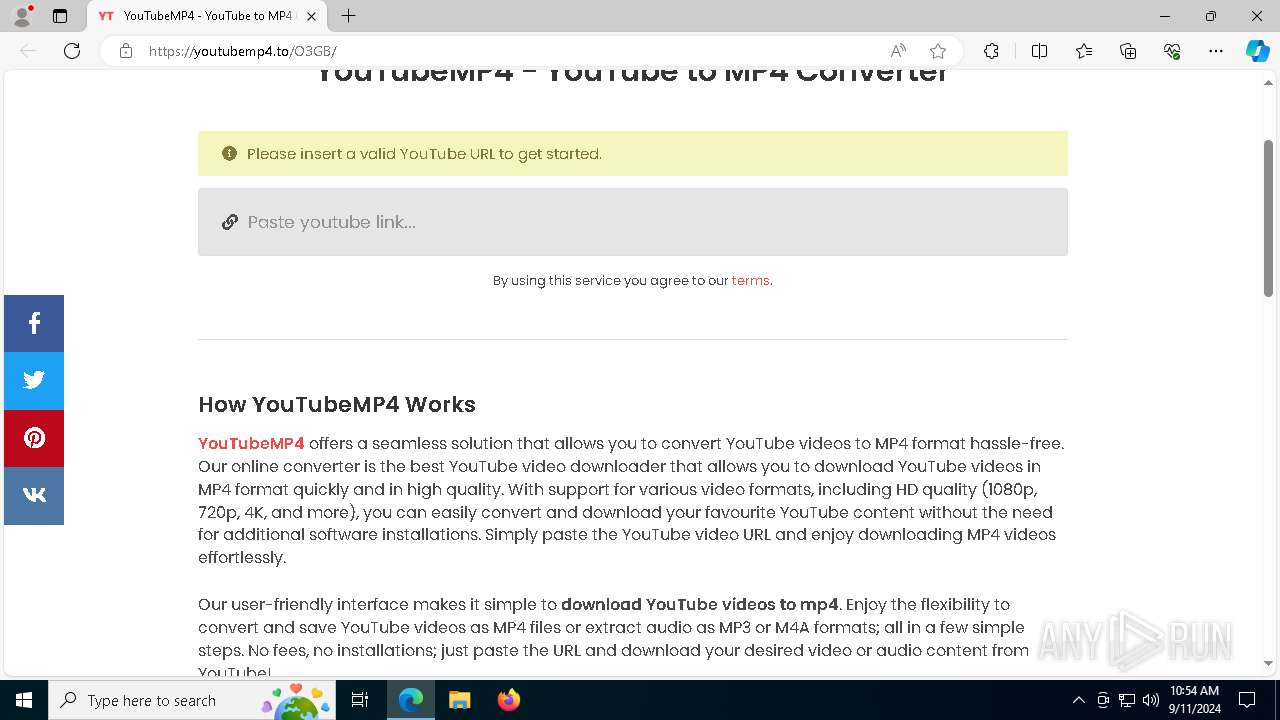
Task: Share page via Twitter sidebar icon
Action: point(34,381)
